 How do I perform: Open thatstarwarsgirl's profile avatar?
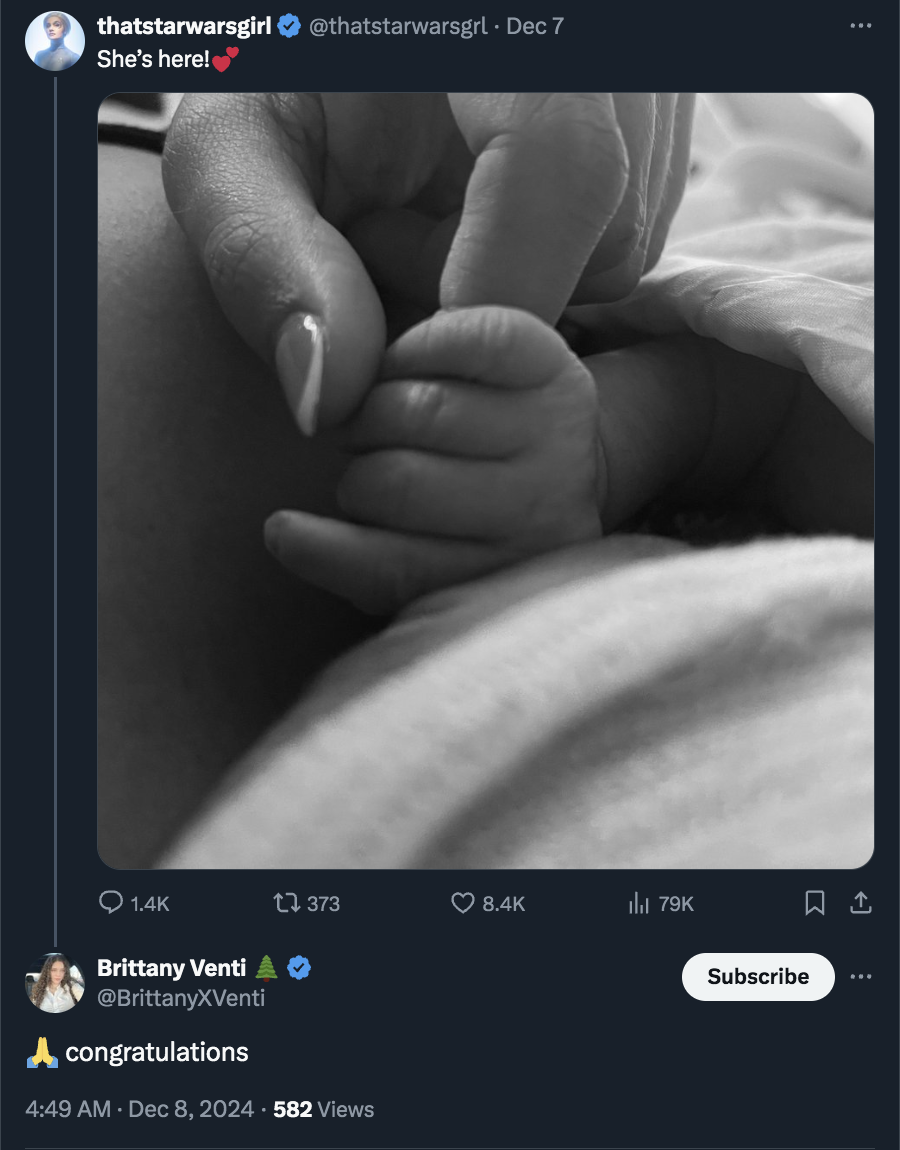click(55, 41)
